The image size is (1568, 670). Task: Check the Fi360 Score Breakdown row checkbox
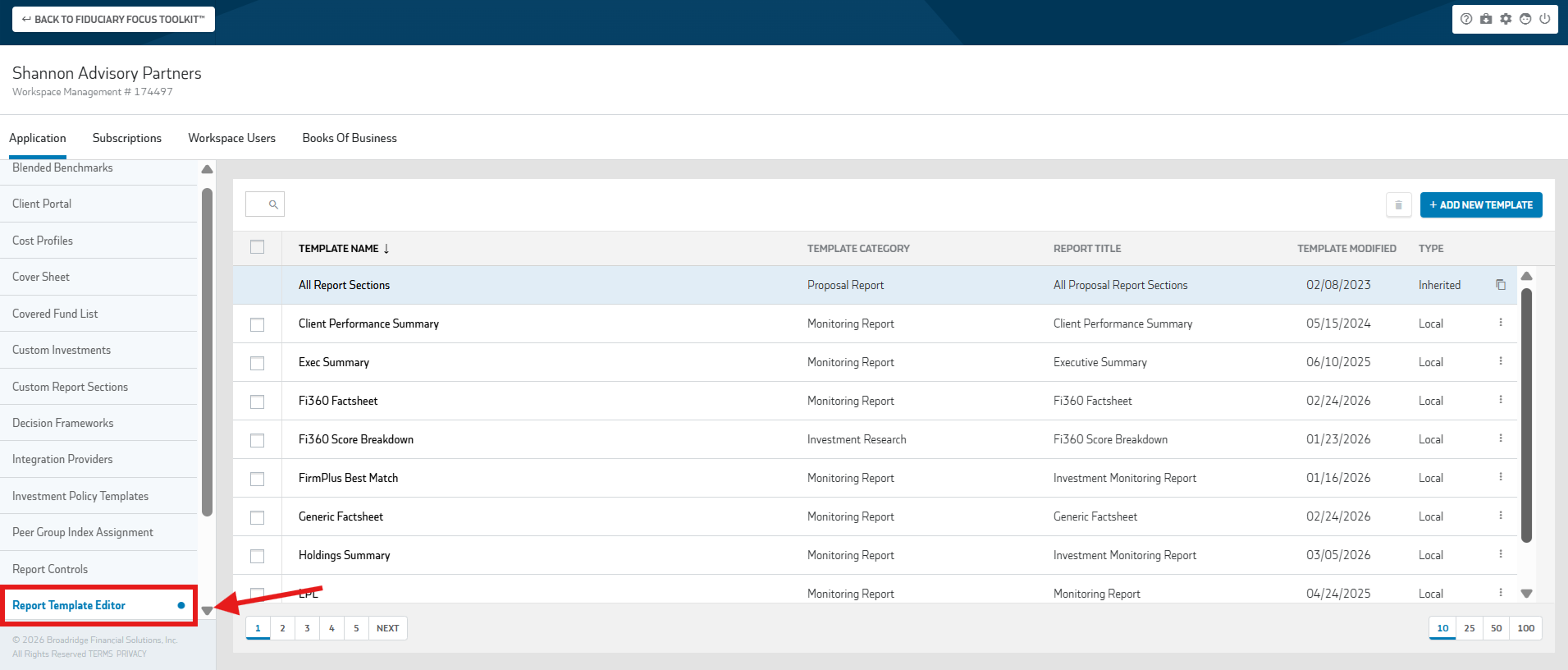click(258, 440)
